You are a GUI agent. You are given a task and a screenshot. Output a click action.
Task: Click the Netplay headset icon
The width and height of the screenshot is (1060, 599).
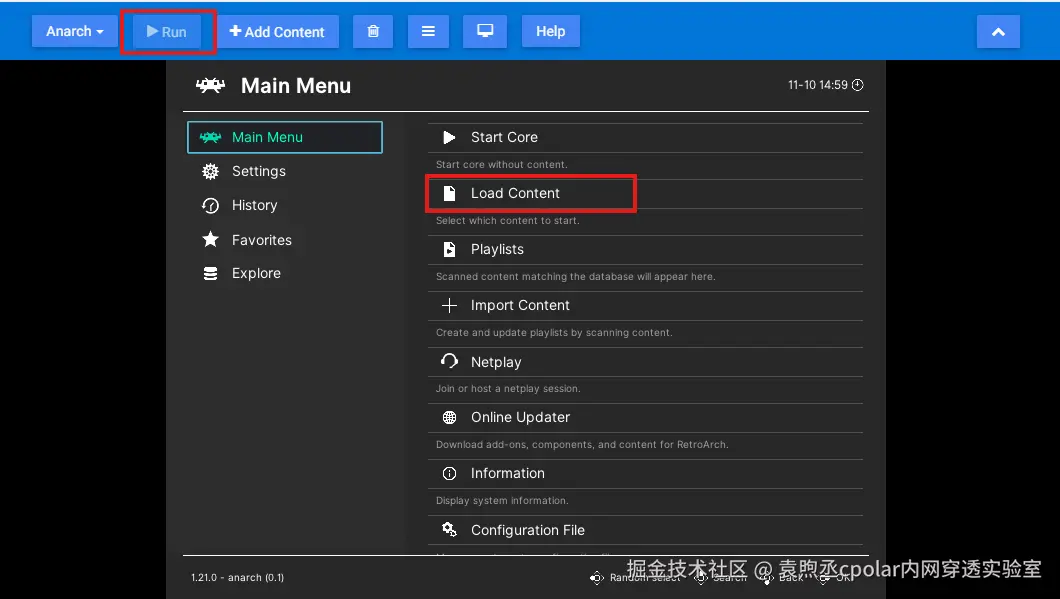coord(449,361)
